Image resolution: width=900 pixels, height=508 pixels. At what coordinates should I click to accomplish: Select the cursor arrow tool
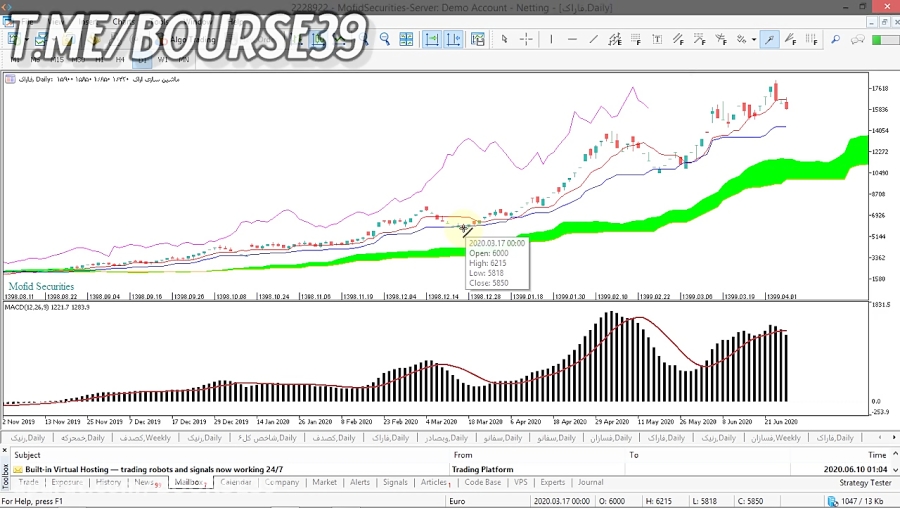pyautogui.click(x=504, y=40)
